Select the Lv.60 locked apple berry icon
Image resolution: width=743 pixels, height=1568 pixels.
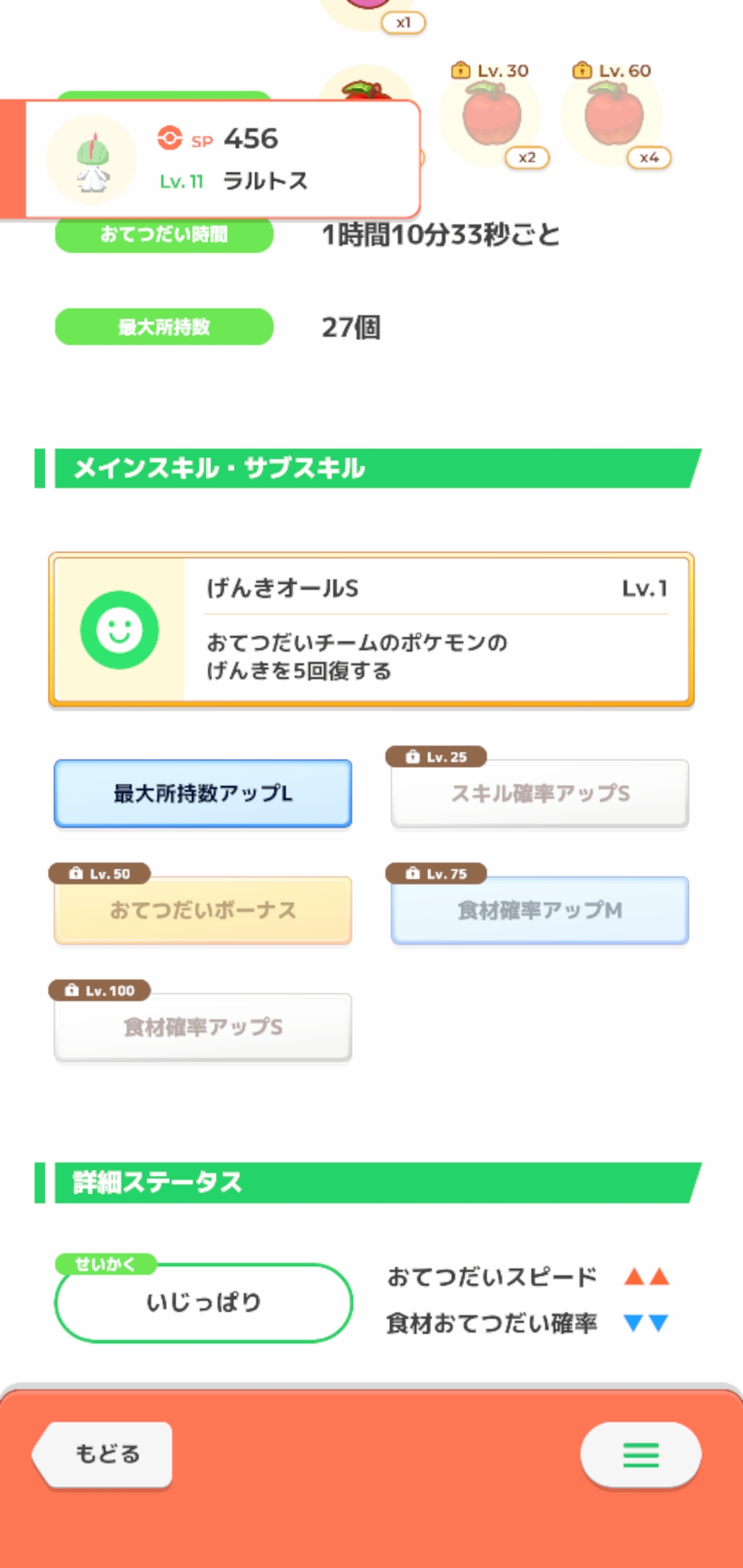[x=614, y=115]
